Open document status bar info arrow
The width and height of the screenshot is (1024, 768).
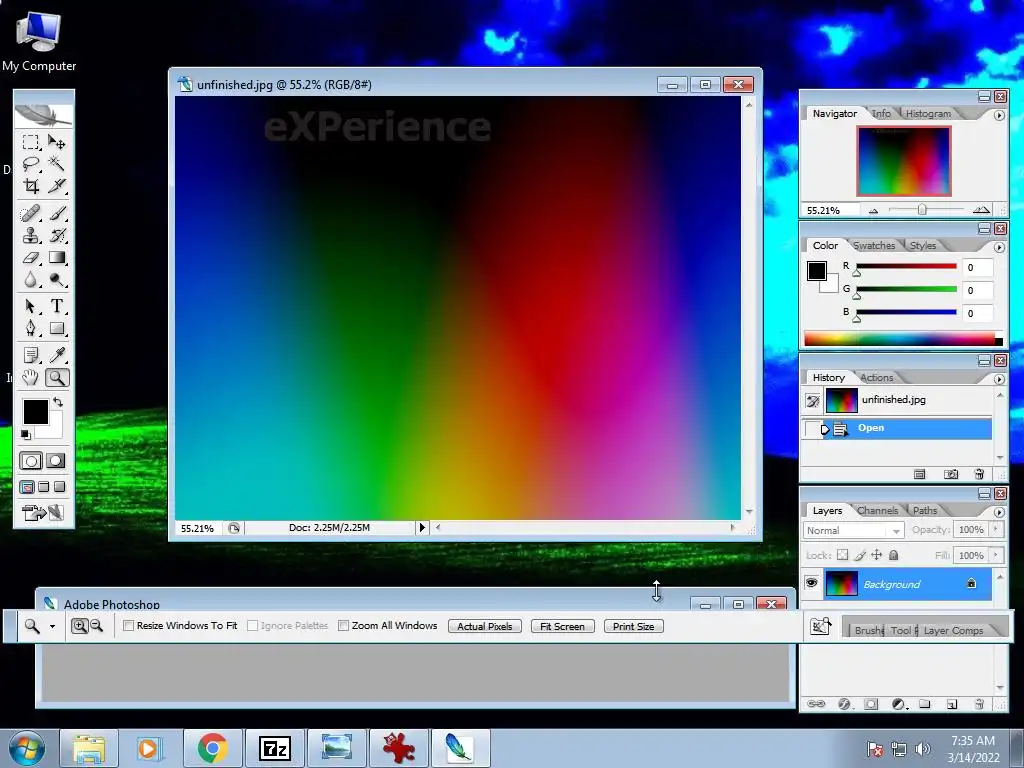point(422,527)
